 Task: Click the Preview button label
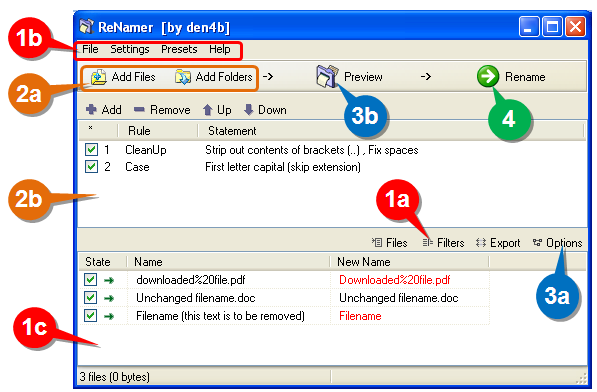pyautogui.click(x=363, y=77)
